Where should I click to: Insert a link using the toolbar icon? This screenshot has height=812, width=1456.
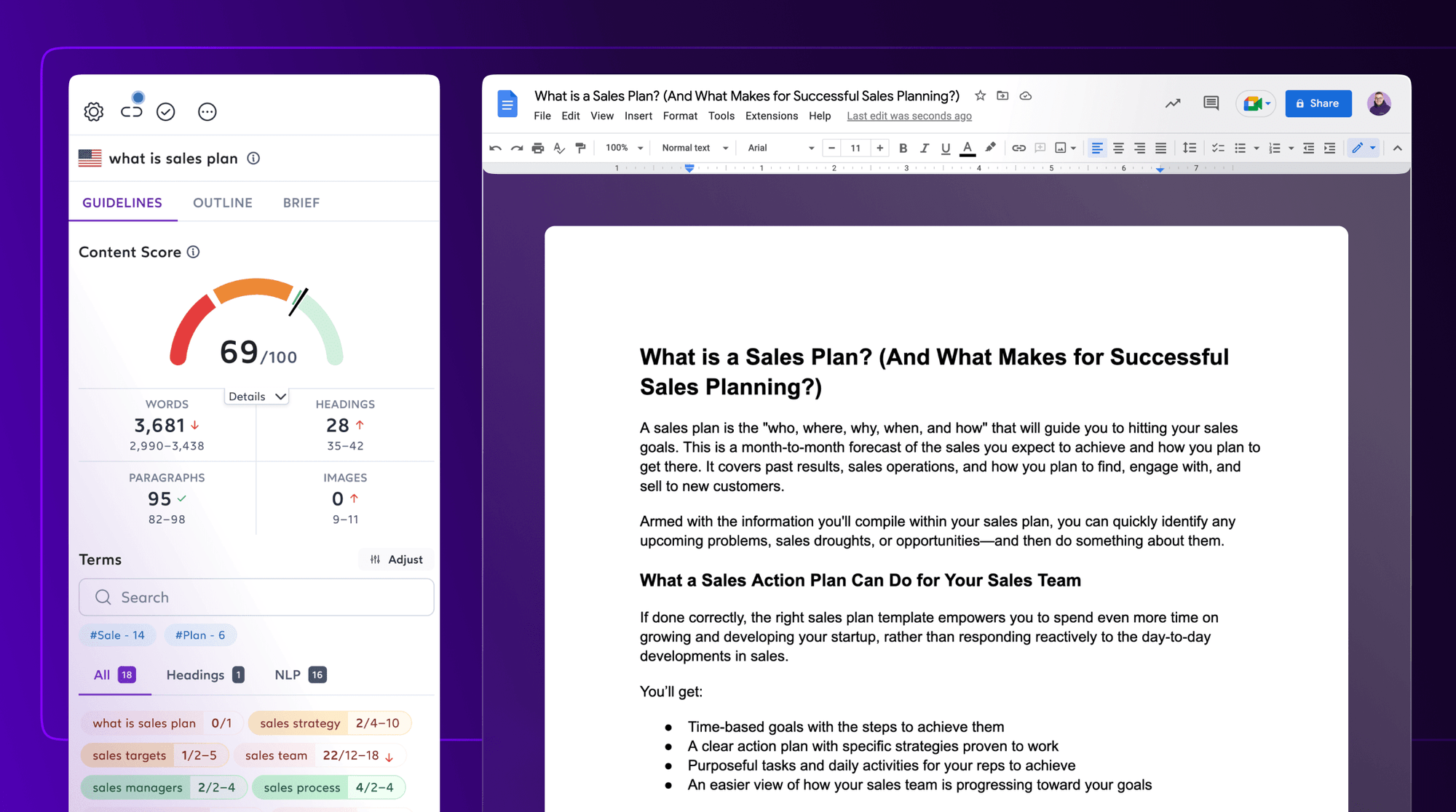(1018, 148)
